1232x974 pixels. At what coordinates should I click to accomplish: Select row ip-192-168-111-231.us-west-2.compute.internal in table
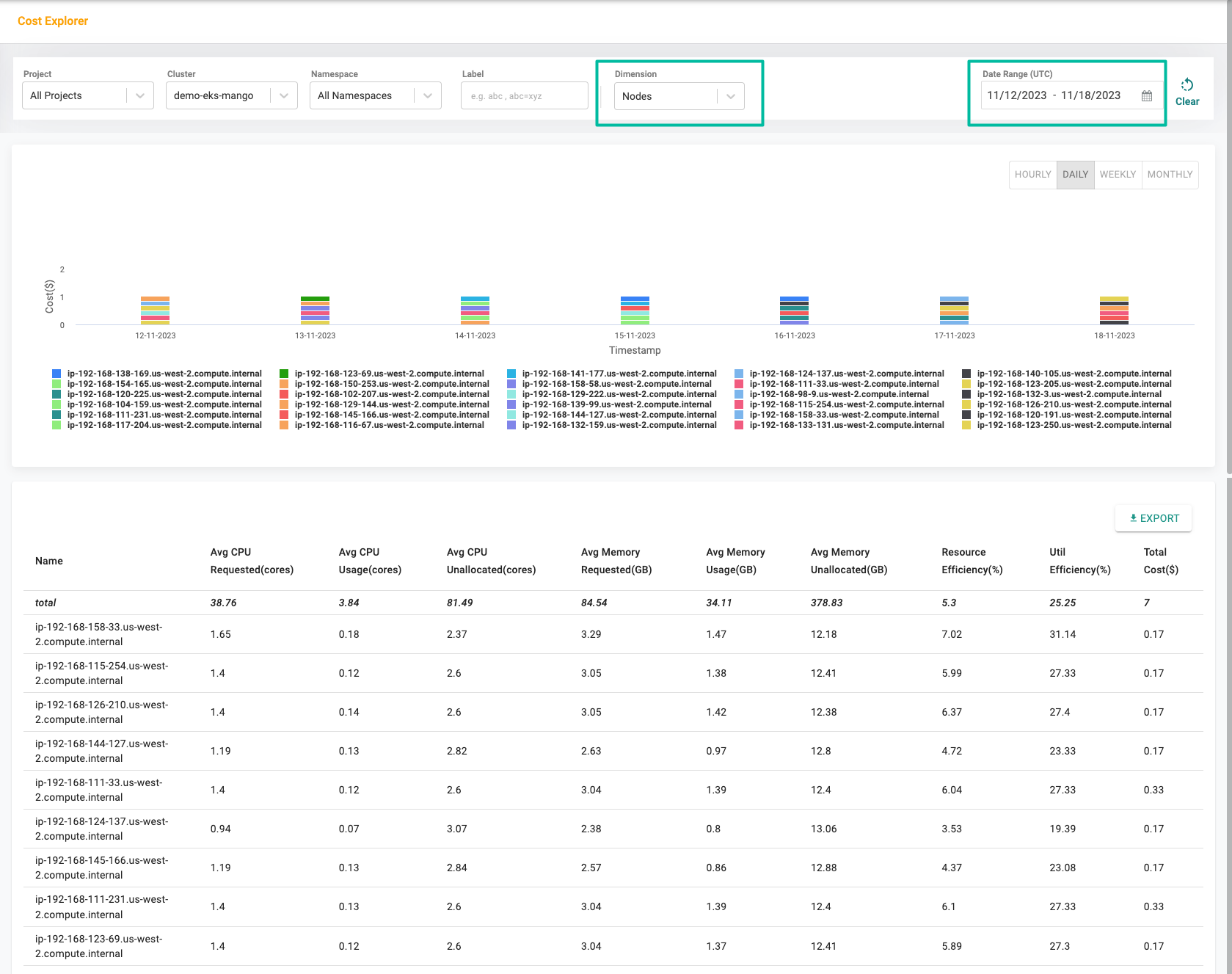tap(613, 906)
